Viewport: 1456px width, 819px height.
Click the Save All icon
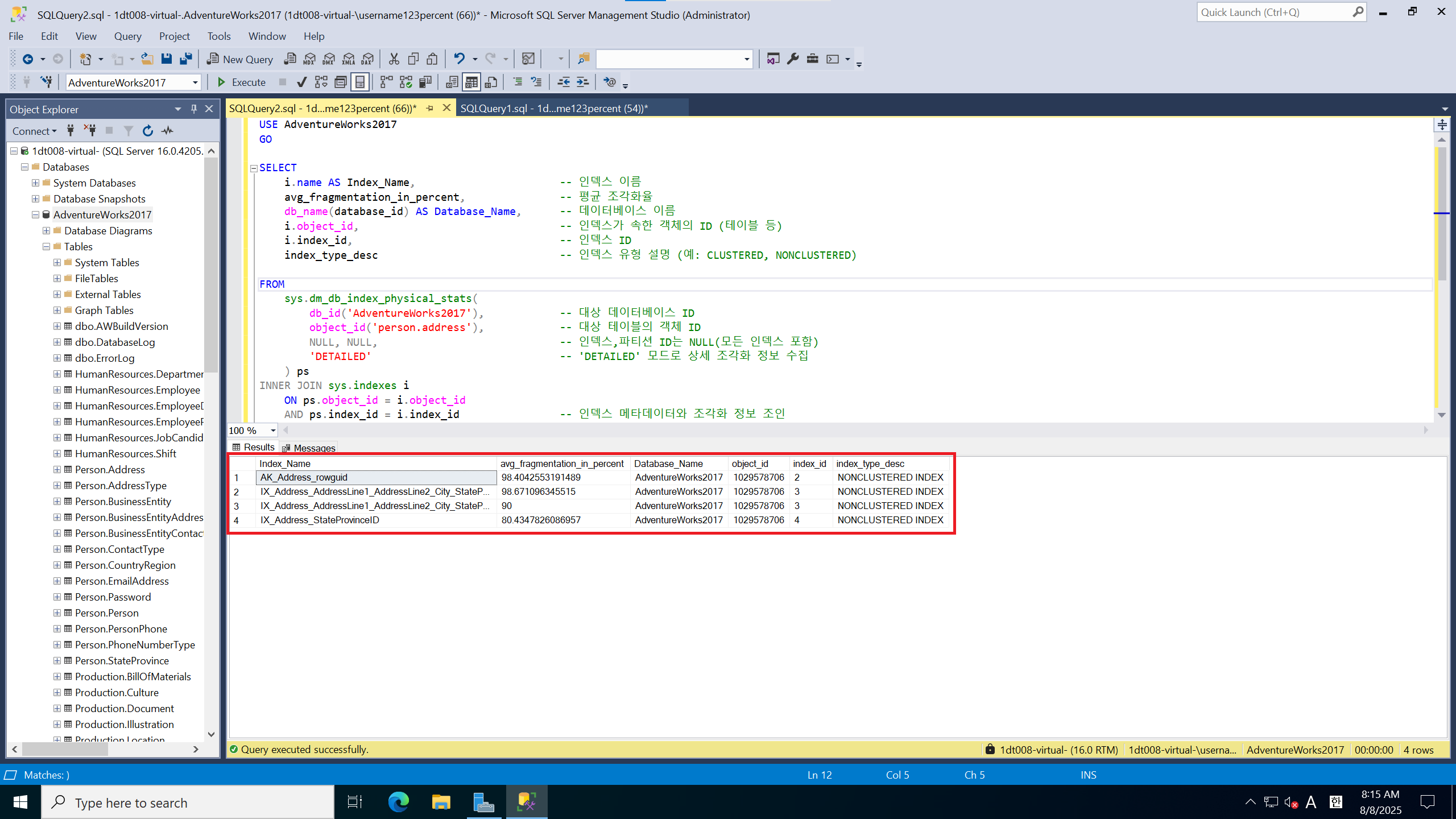pos(186,59)
